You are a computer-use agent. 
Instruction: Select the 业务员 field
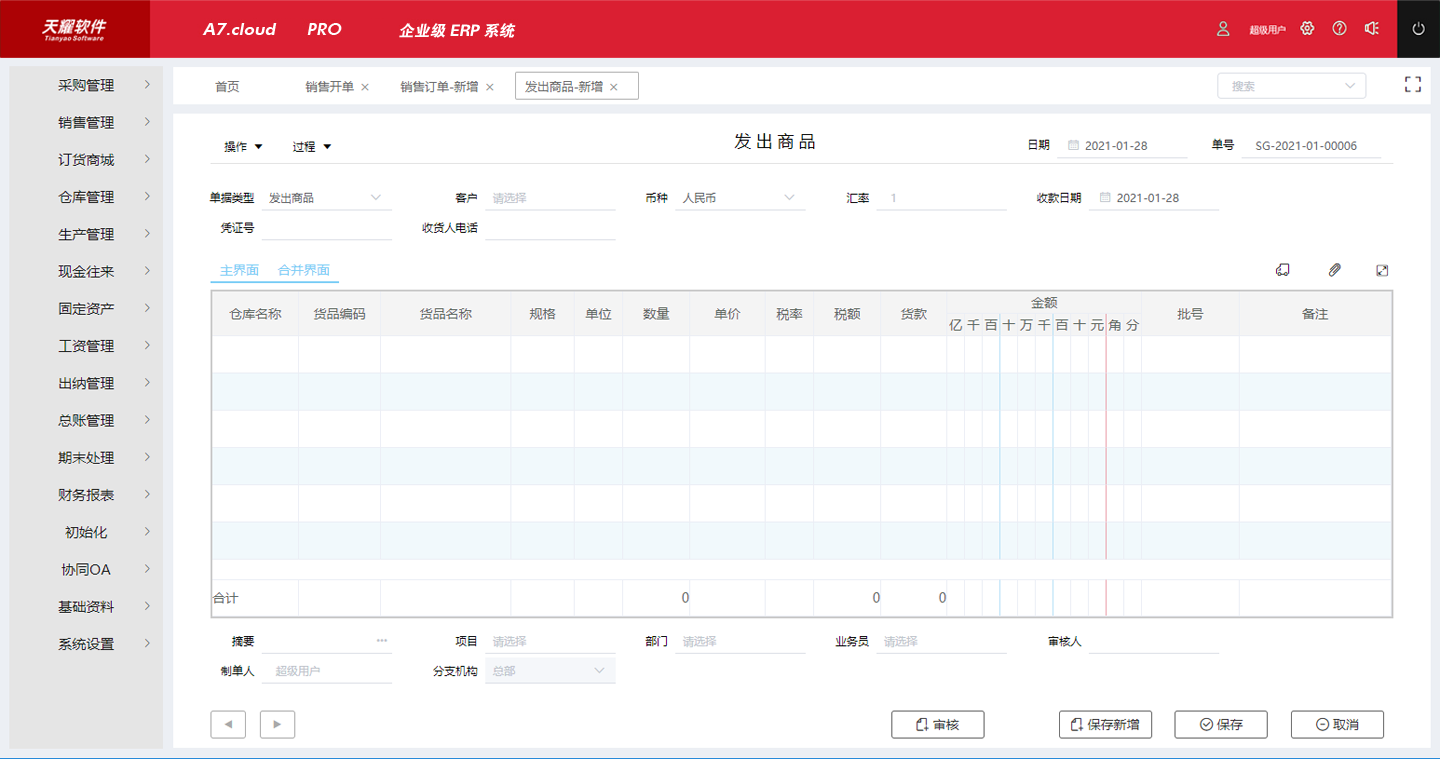941,641
